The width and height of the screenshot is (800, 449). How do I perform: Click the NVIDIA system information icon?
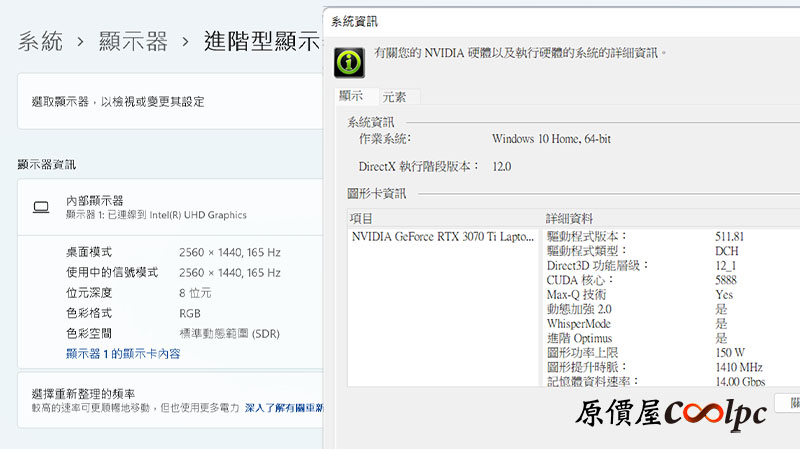pyautogui.click(x=349, y=62)
